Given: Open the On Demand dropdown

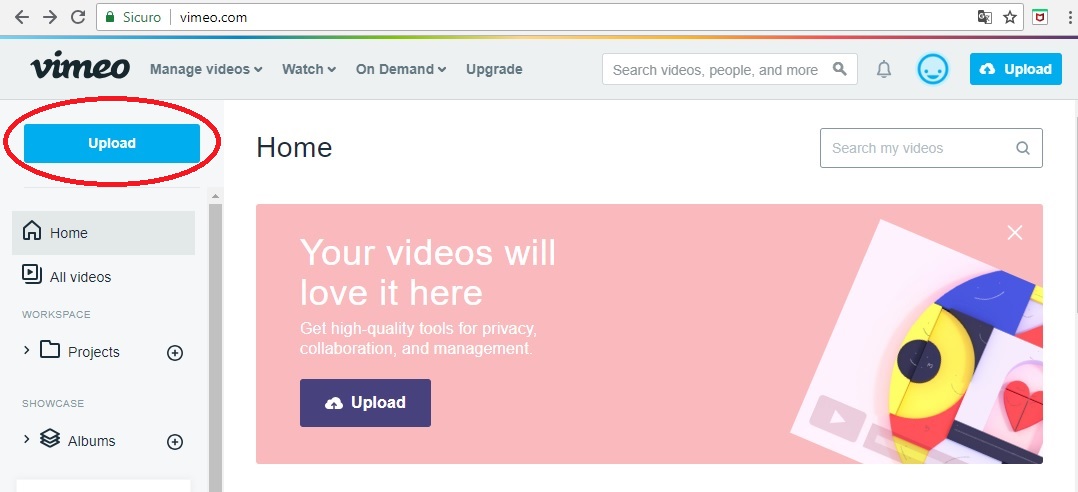Looking at the screenshot, I should [x=401, y=69].
